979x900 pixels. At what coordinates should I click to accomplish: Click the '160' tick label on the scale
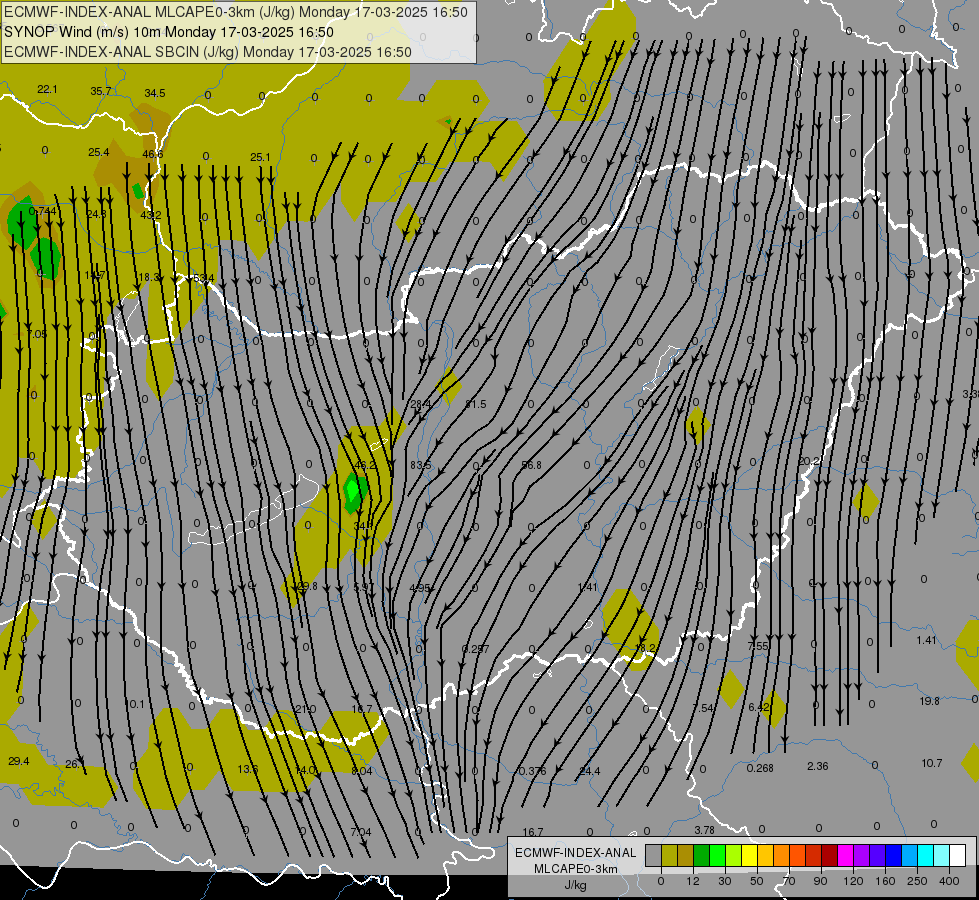pyautogui.click(x=885, y=881)
